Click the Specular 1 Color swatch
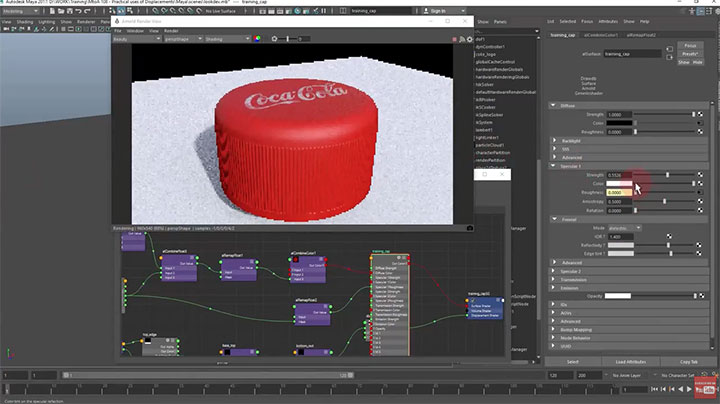The height and width of the screenshot is (404, 720). [619, 184]
